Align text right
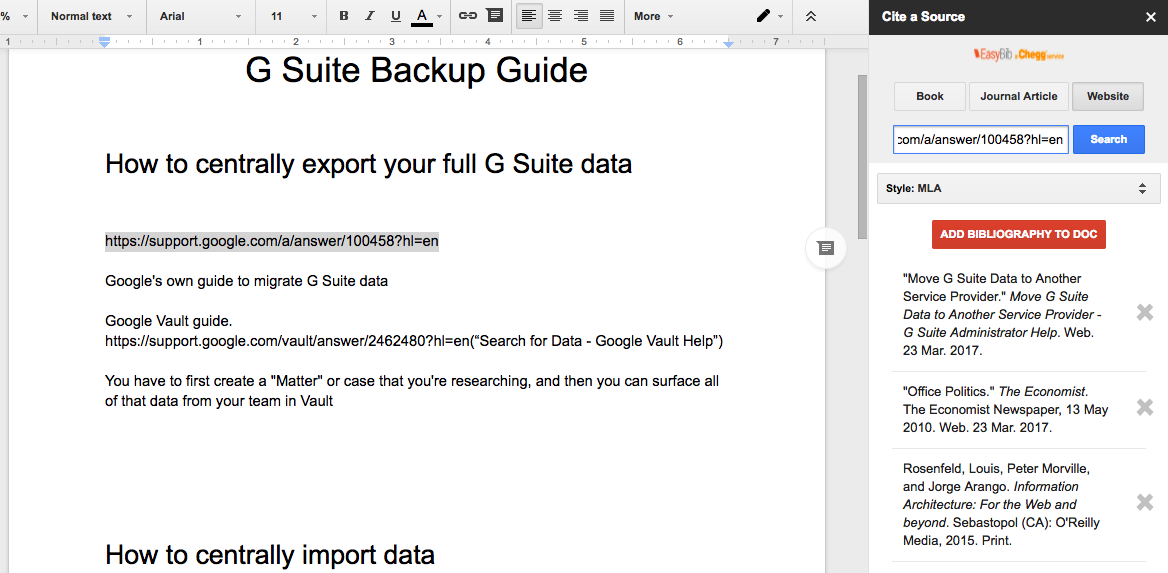1168x573 pixels. pyautogui.click(x=581, y=16)
